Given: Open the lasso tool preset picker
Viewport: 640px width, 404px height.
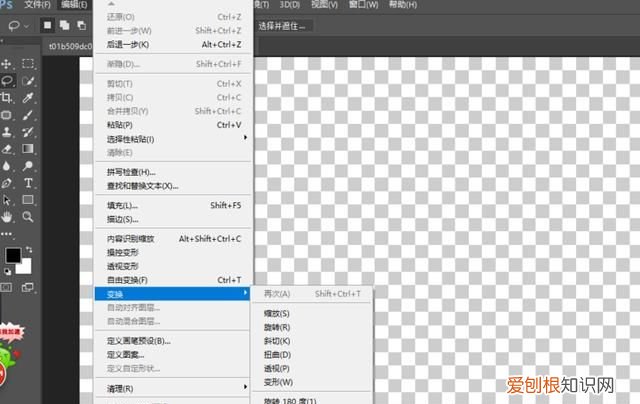Looking at the screenshot, I should (x=18, y=26).
